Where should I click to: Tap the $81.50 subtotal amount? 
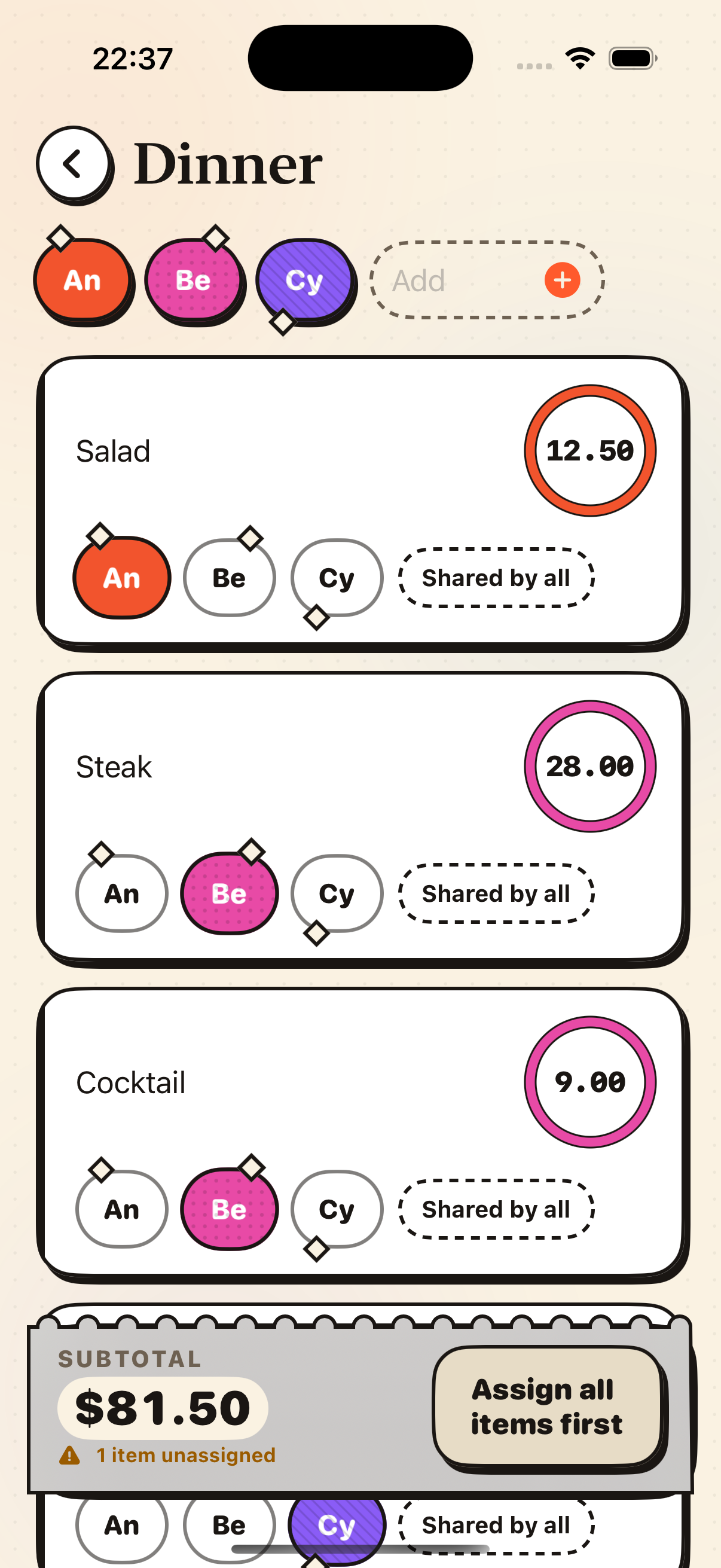(163, 1407)
